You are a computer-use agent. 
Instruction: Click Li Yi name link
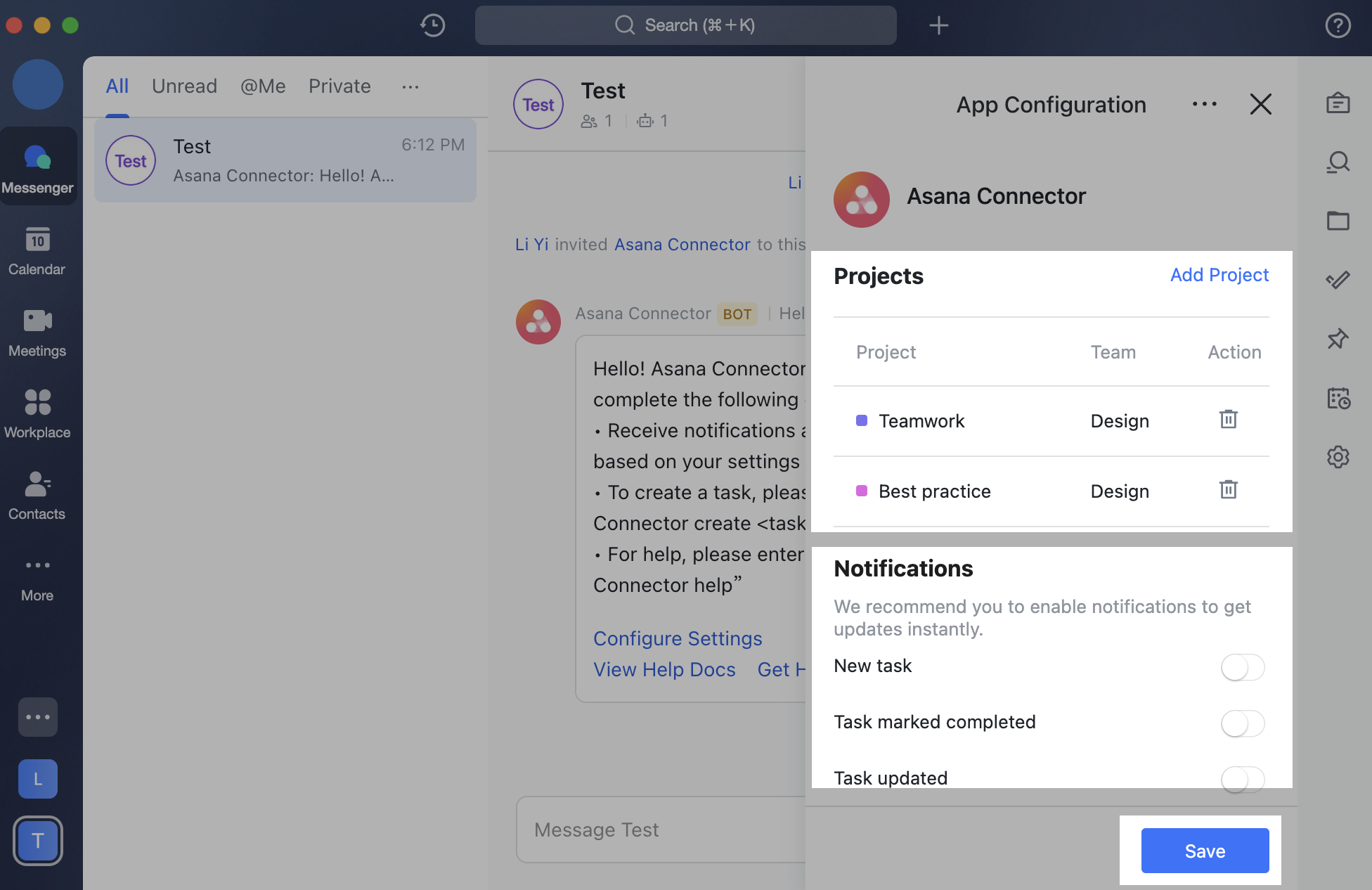pos(531,244)
